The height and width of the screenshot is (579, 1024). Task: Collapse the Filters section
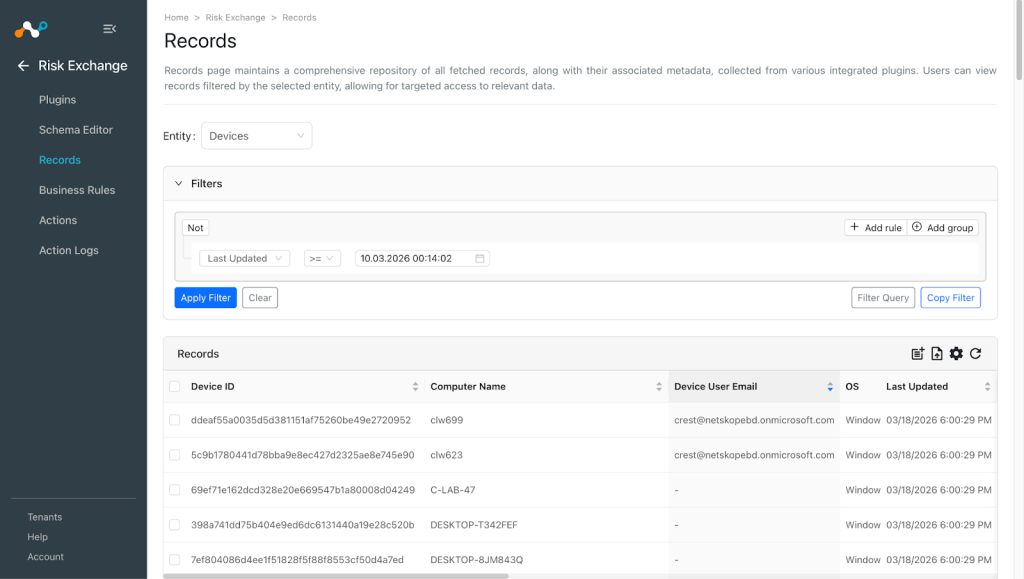point(178,183)
